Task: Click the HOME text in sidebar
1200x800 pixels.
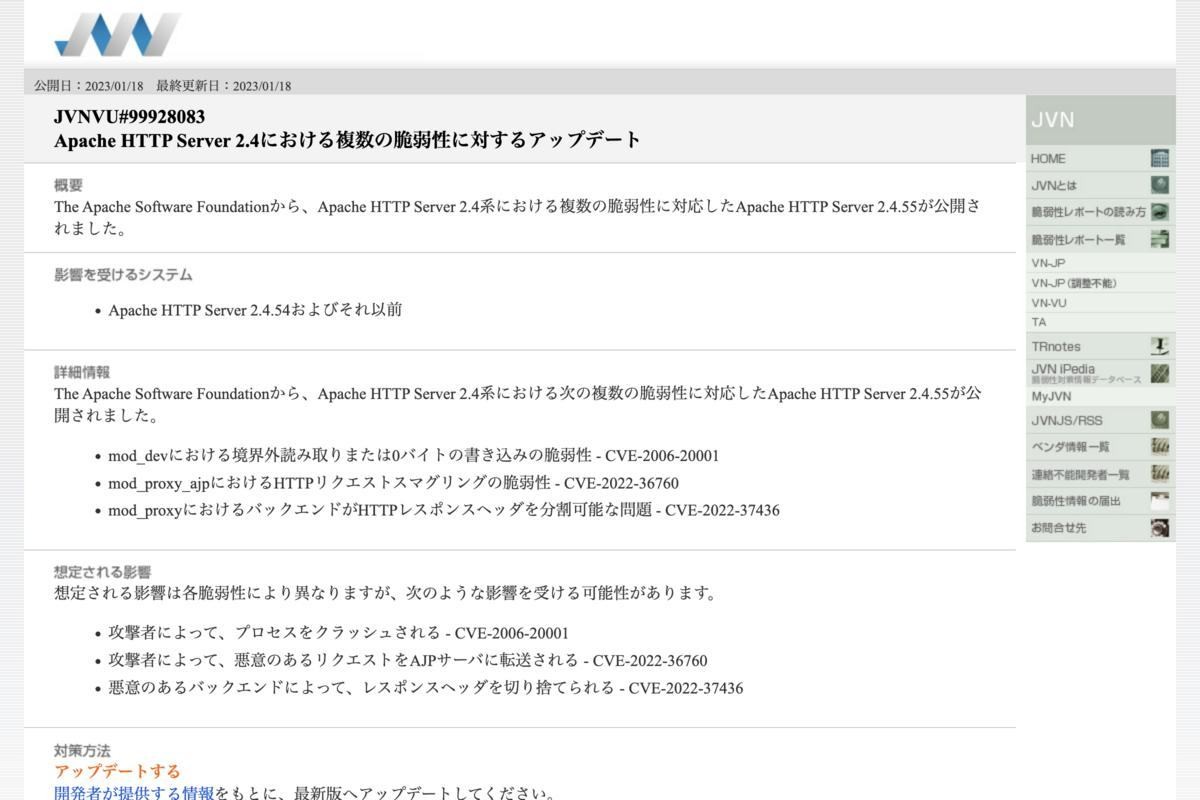Action: point(1048,158)
